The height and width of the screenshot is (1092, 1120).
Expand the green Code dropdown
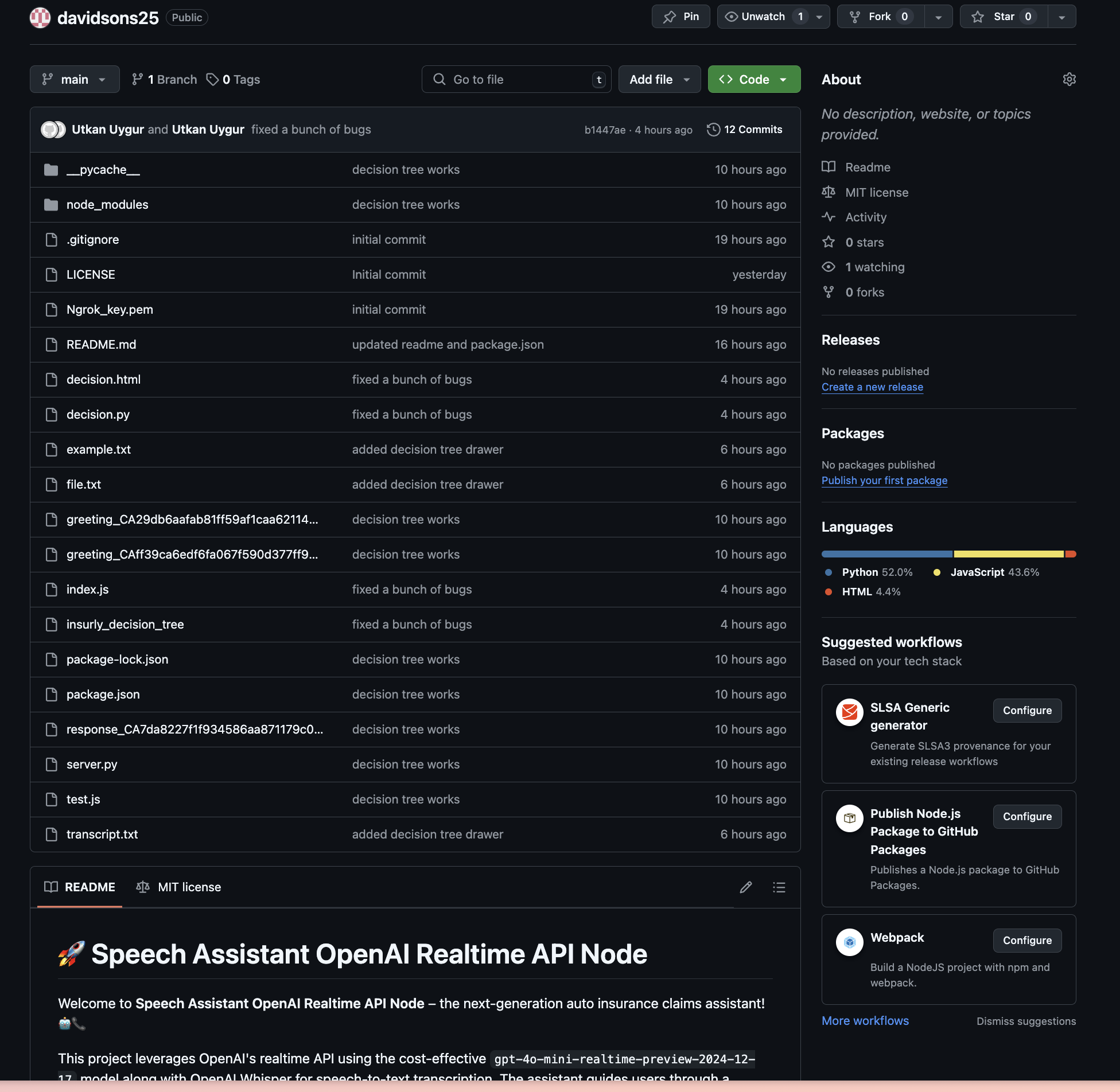[x=754, y=79]
